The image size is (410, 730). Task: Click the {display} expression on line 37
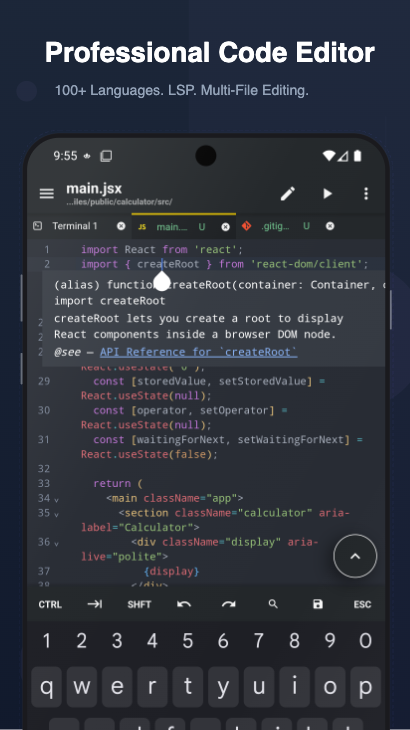point(172,571)
